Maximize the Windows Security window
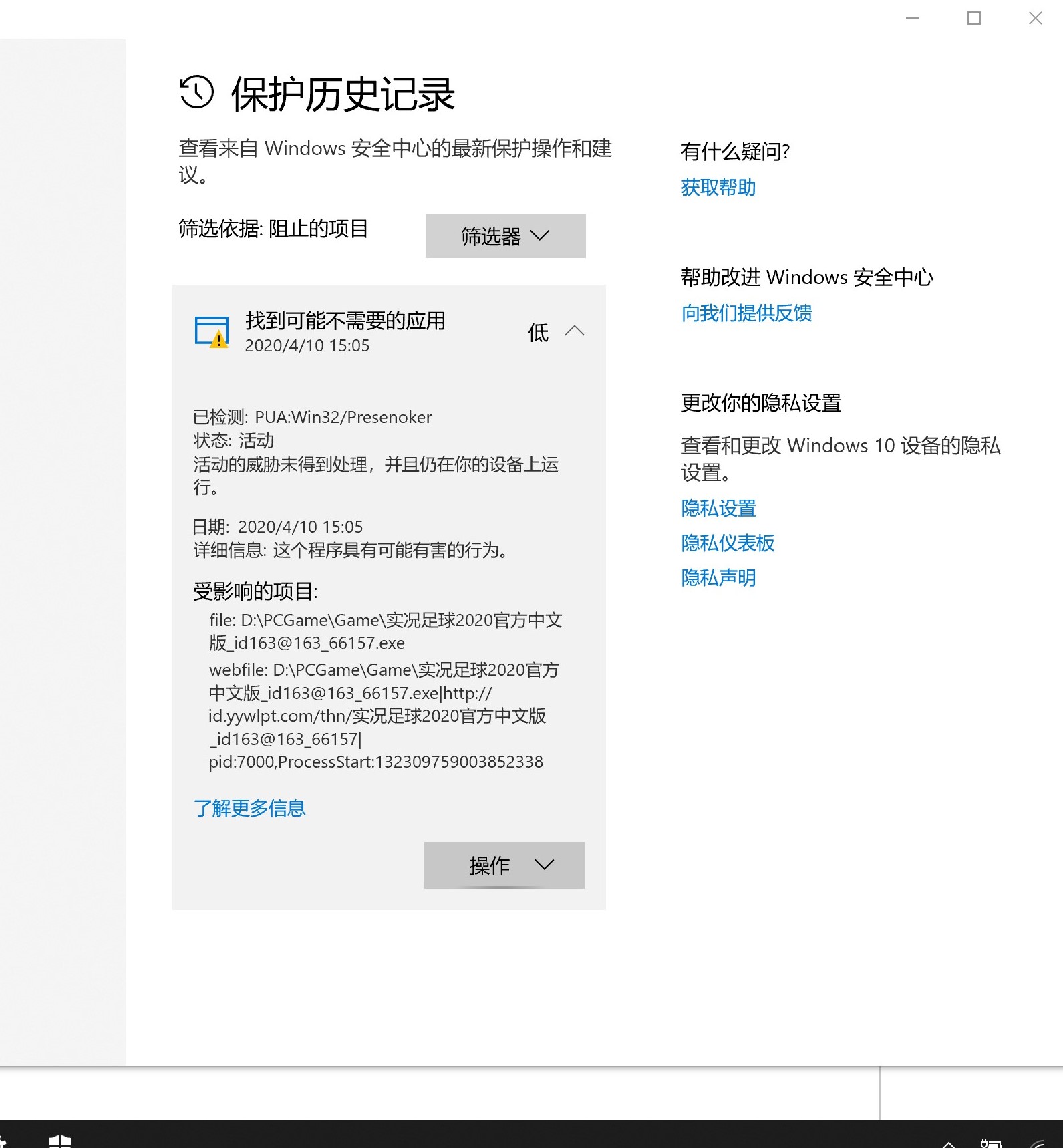Image resolution: width=1063 pixels, height=1148 pixels. (974, 18)
